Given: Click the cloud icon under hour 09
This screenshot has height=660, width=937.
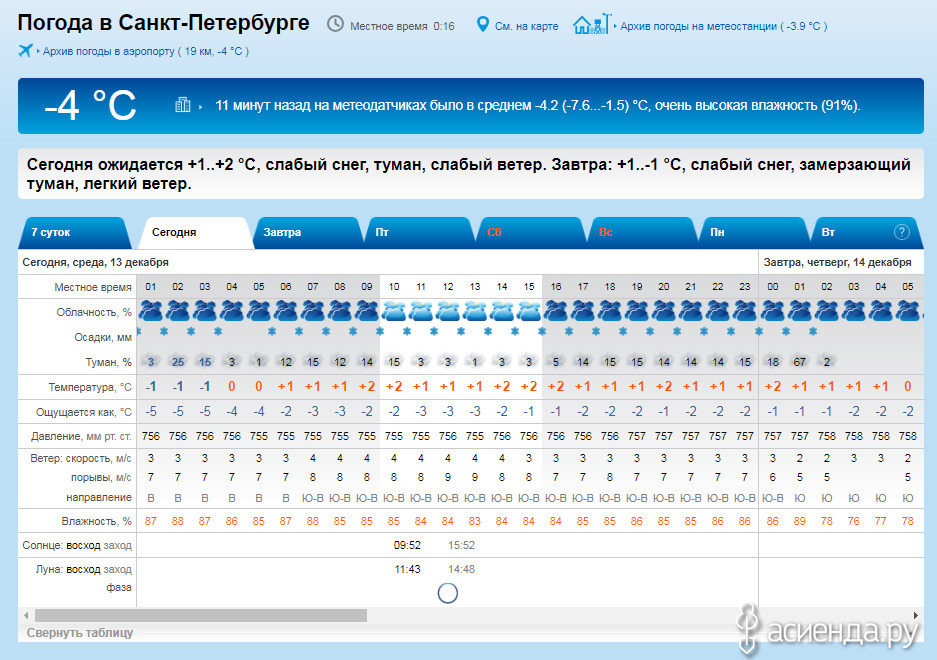Looking at the screenshot, I should pyautogui.click(x=367, y=311).
